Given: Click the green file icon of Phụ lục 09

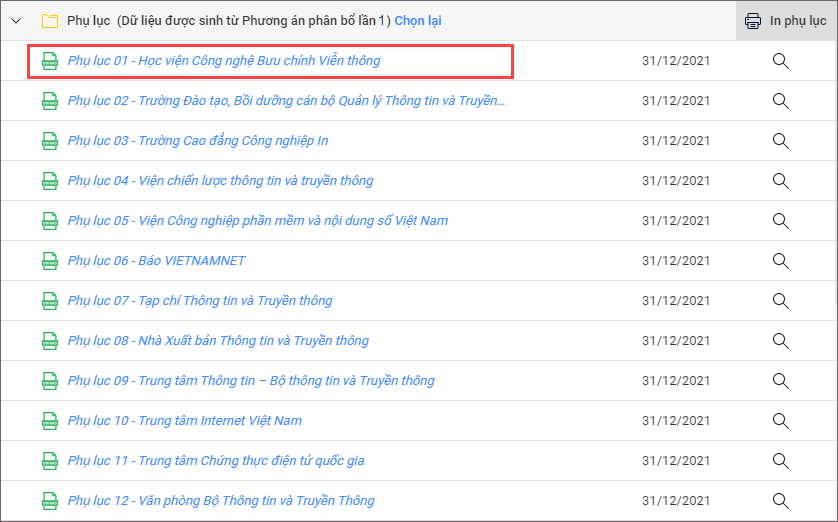Looking at the screenshot, I should [x=49, y=381].
